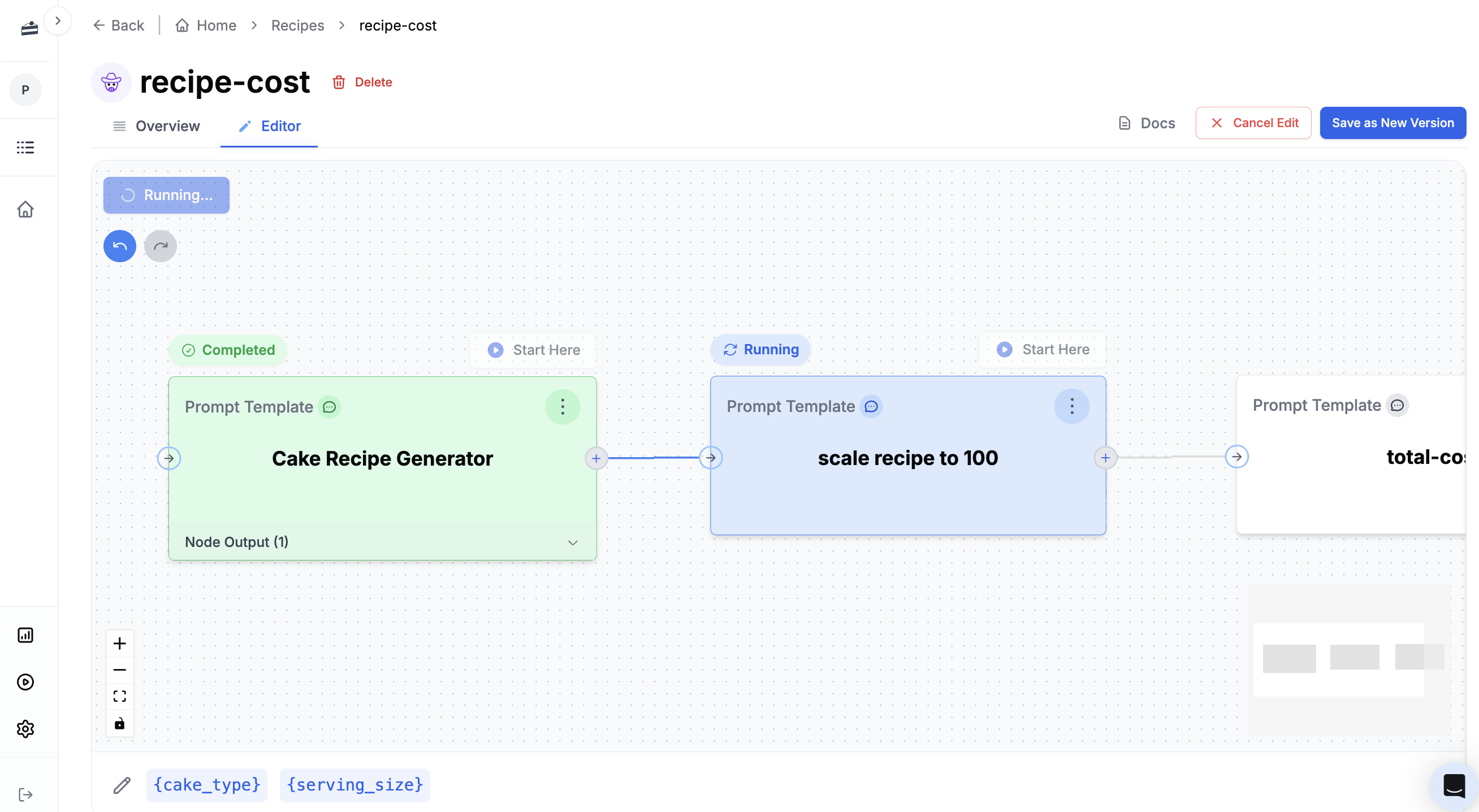Viewport: 1479px width, 812px height.
Task: Open the chat widget icon
Action: (1453, 785)
